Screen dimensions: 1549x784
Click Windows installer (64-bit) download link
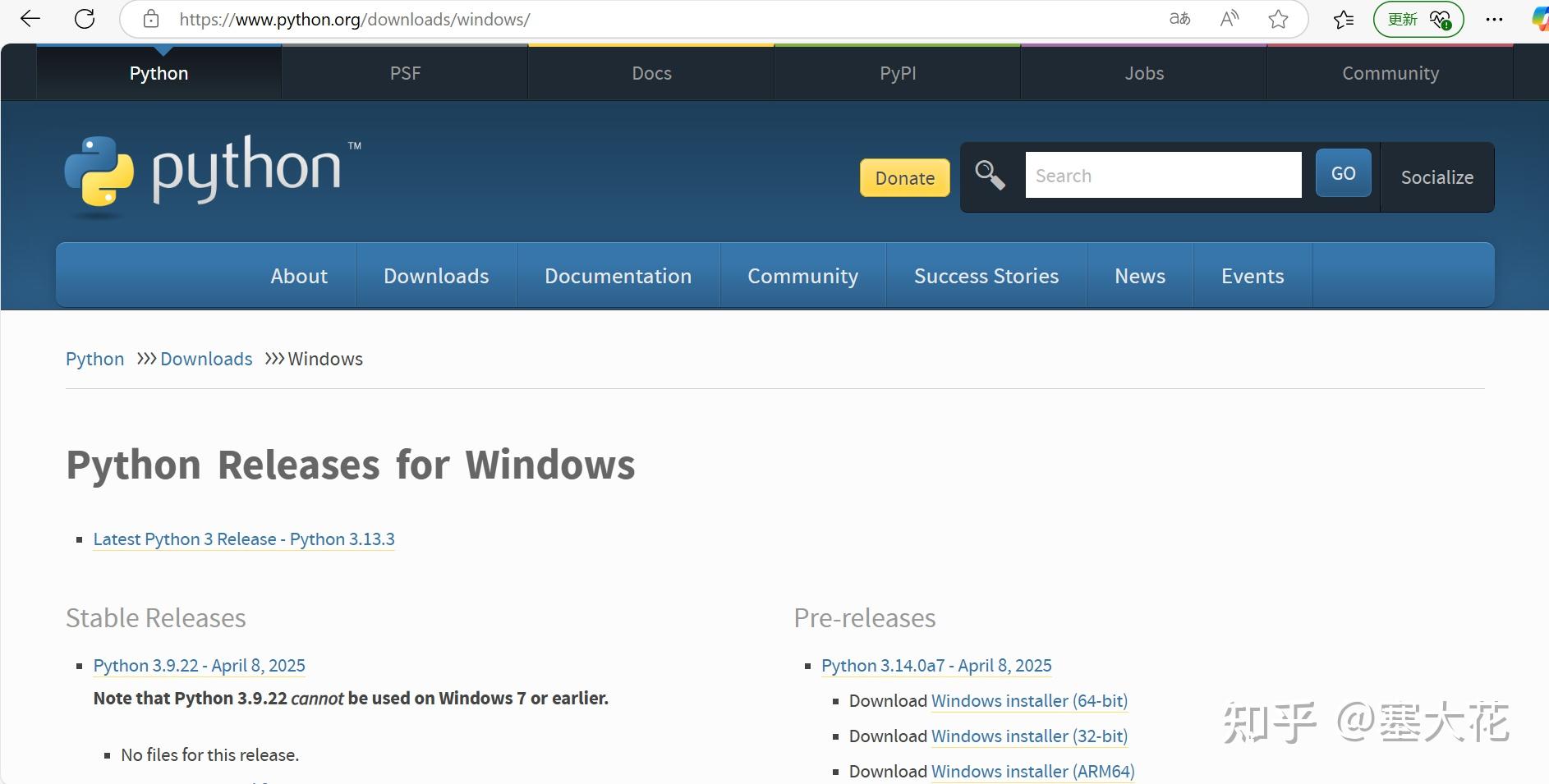(x=1029, y=701)
